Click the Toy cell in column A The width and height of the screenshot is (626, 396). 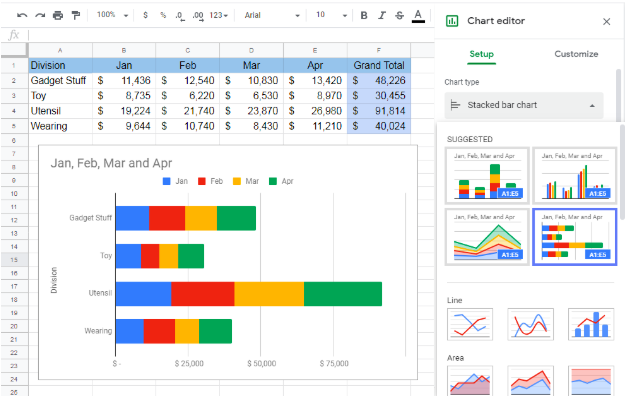60,96
